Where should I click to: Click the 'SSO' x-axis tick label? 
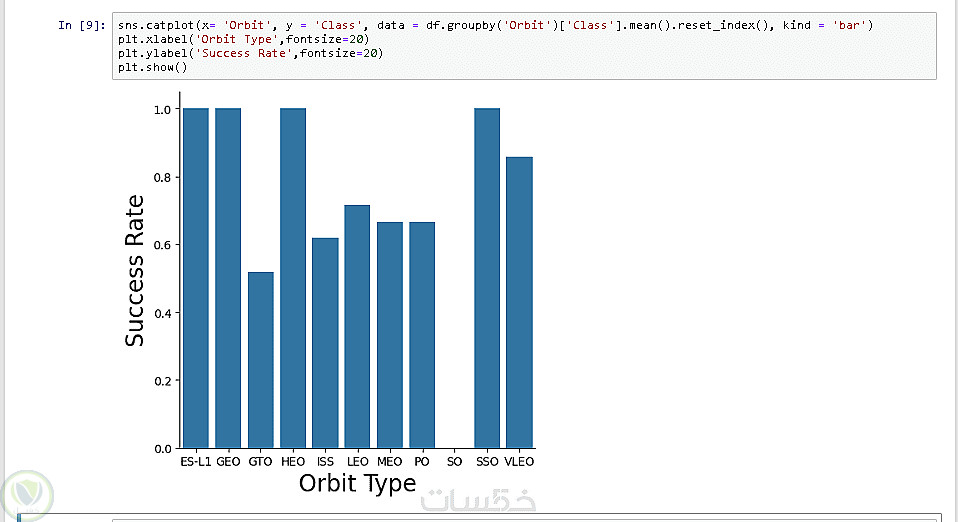point(487,461)
